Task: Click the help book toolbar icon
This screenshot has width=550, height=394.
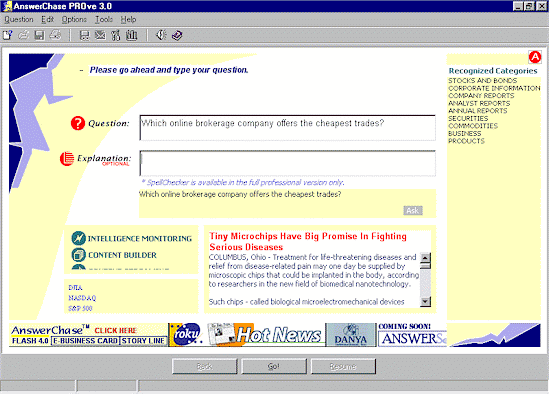Action: [177, 35]
